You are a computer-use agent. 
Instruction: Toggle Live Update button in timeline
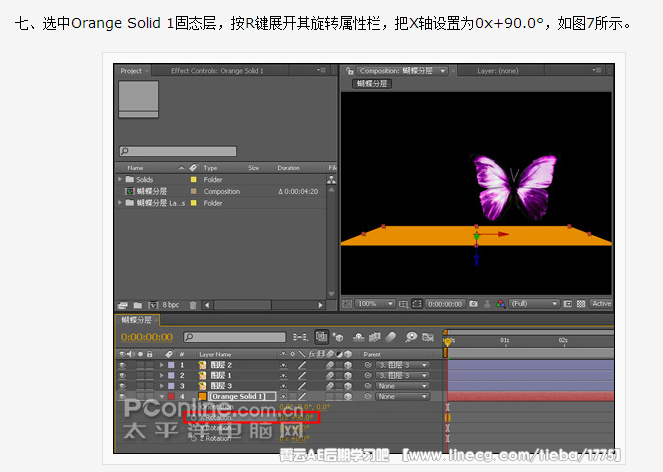321,337
